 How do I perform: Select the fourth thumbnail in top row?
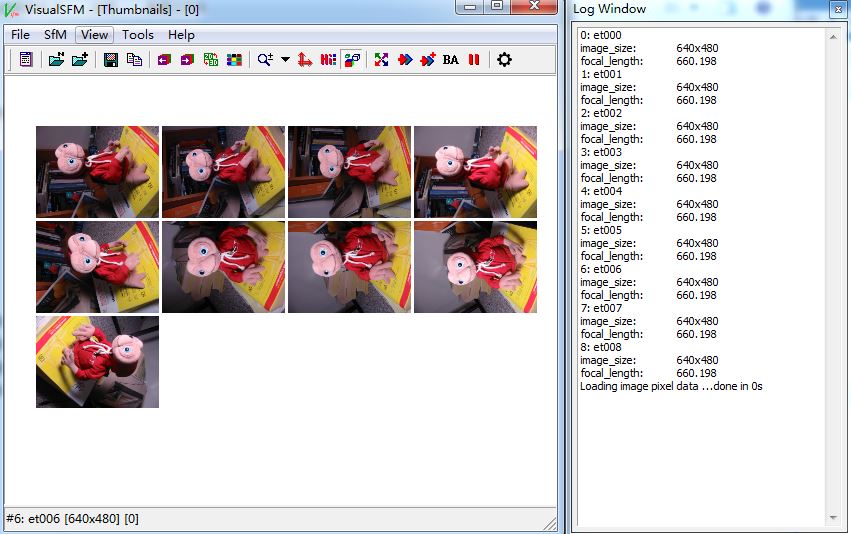coord(475,172)
